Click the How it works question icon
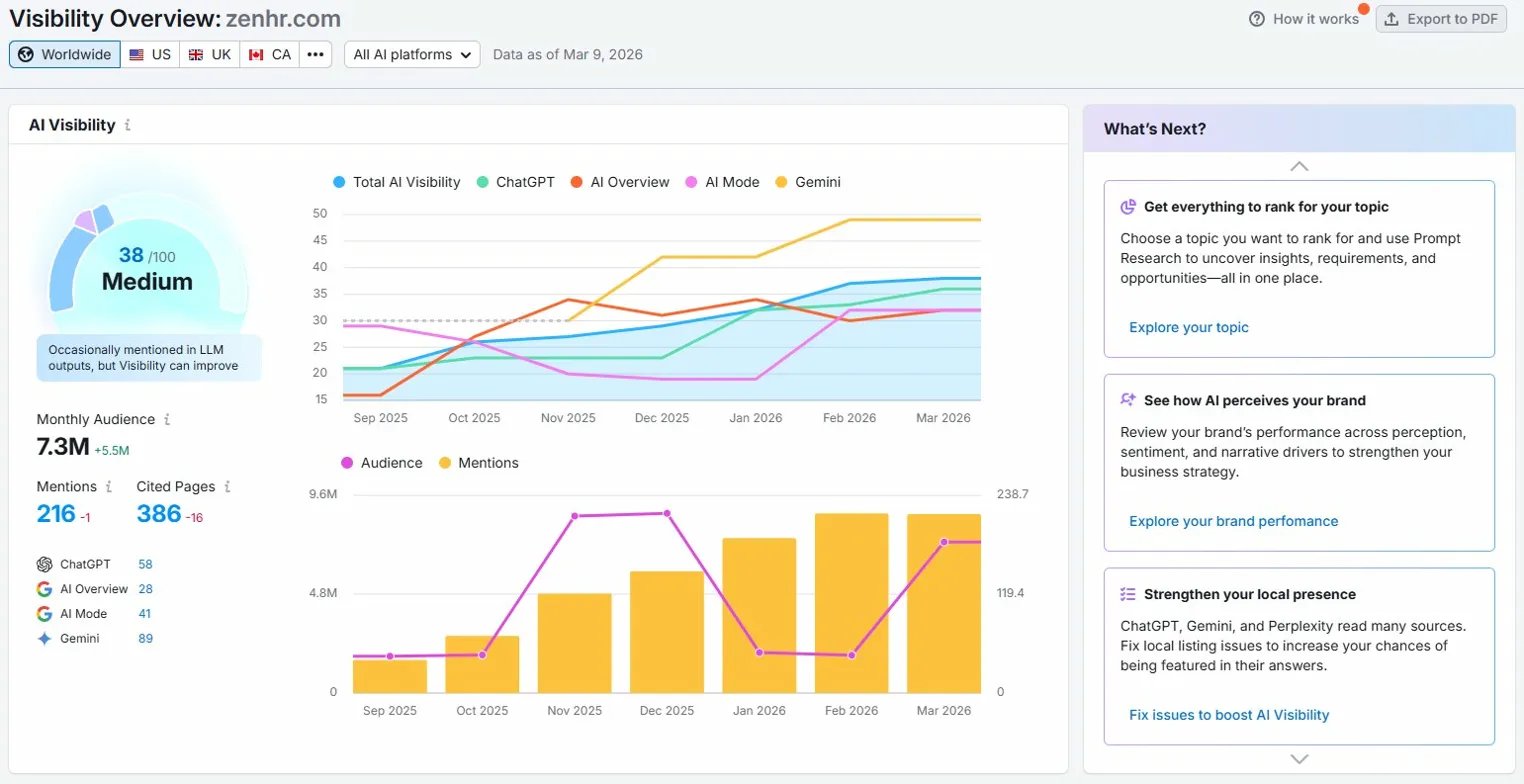The width and height of the screenshot is (1524, 784). coord(1257,19)
